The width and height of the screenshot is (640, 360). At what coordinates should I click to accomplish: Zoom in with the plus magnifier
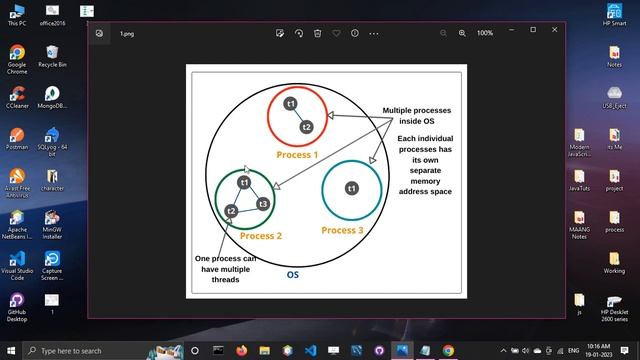462,33
